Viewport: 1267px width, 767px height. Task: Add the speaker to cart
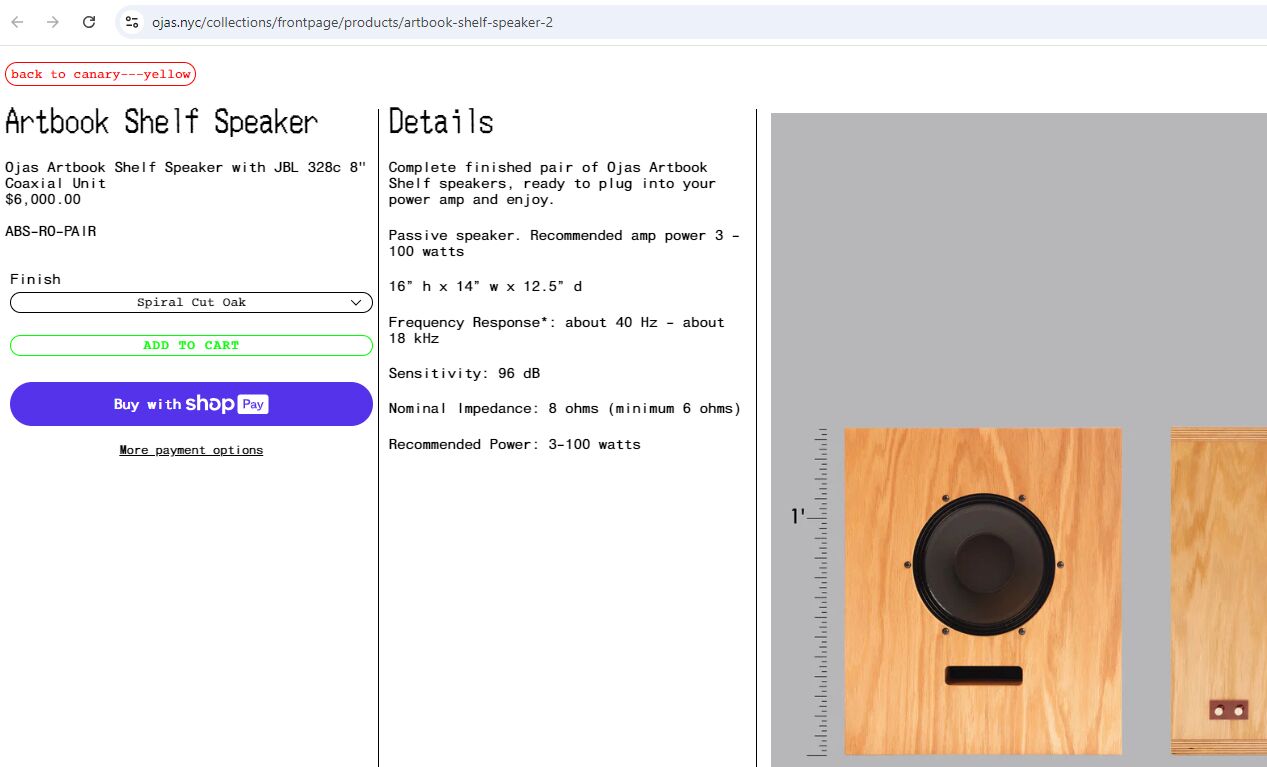pos(191,345)
